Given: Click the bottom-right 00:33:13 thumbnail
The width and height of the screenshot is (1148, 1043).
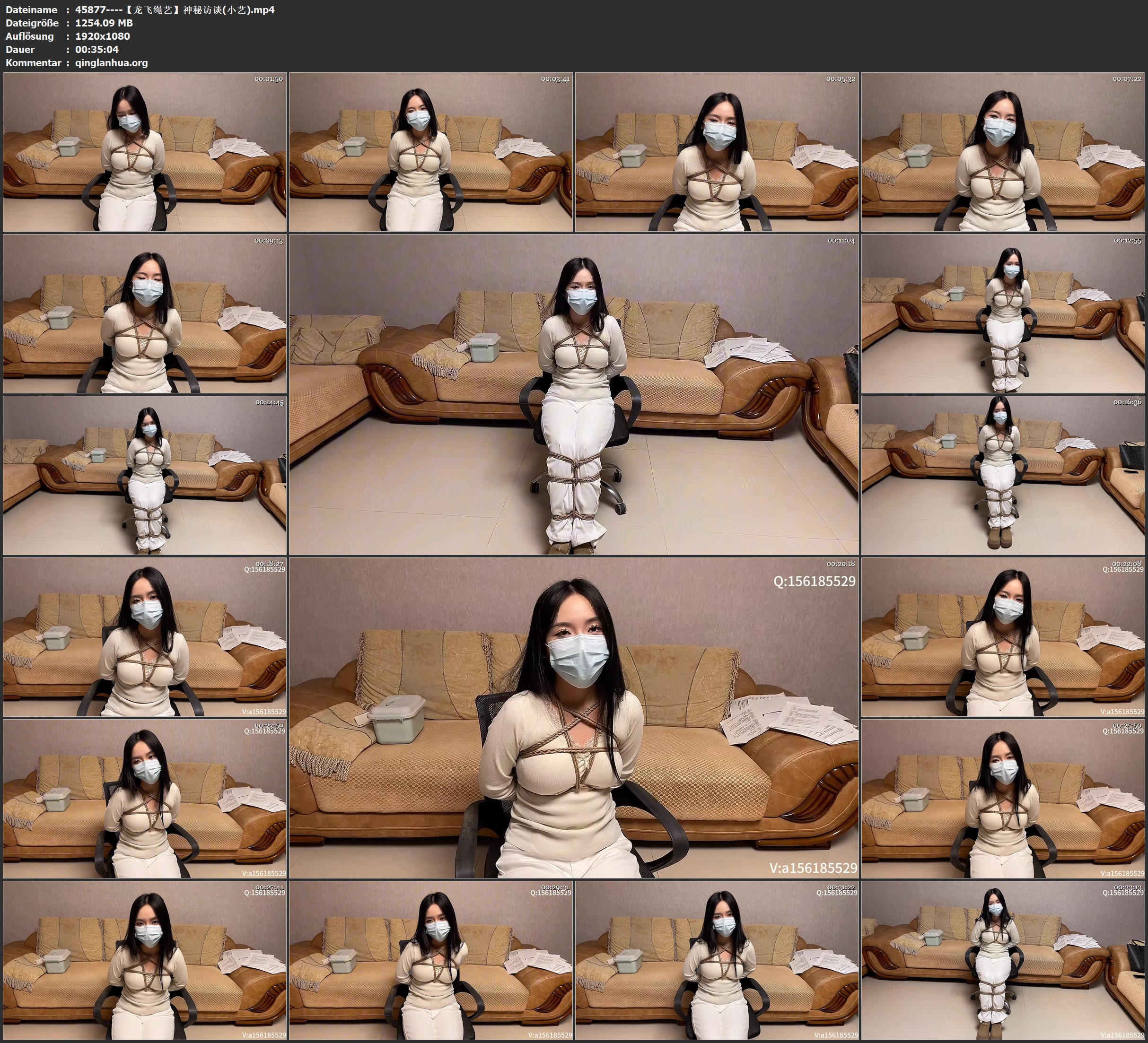Looking at the screenshot, I should click(1003, 960).
